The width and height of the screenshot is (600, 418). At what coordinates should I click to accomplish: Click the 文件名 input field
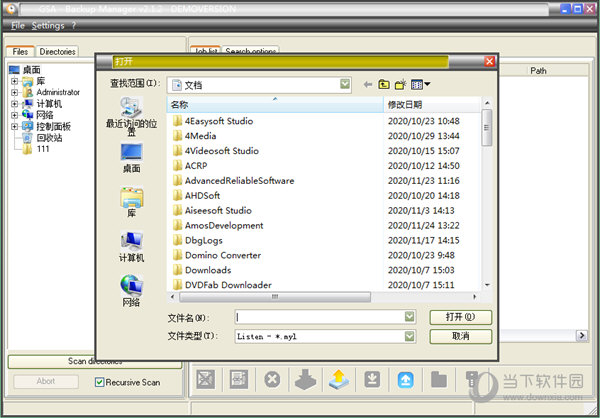pos(320,317)
